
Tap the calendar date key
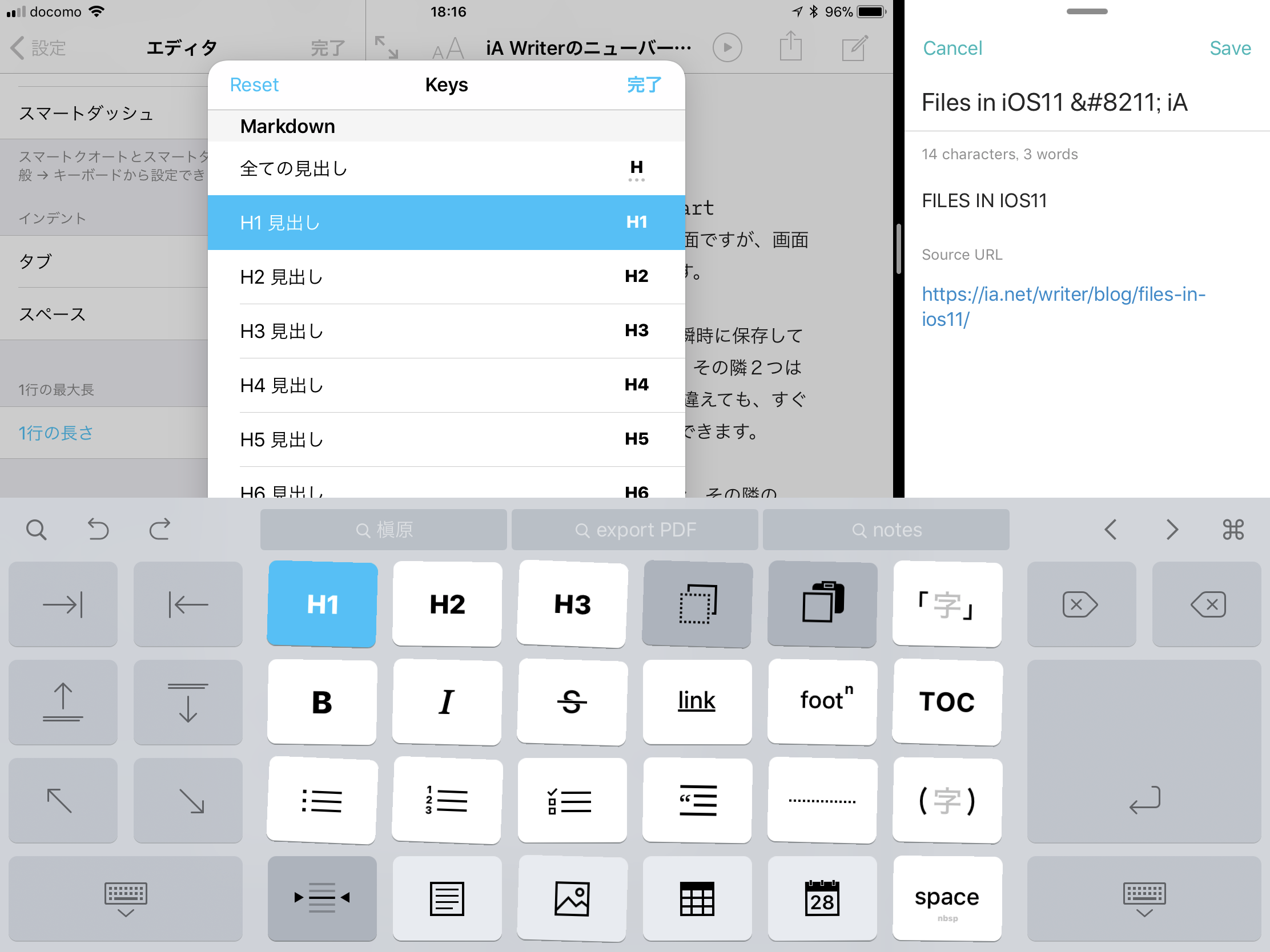pos(822,898)
